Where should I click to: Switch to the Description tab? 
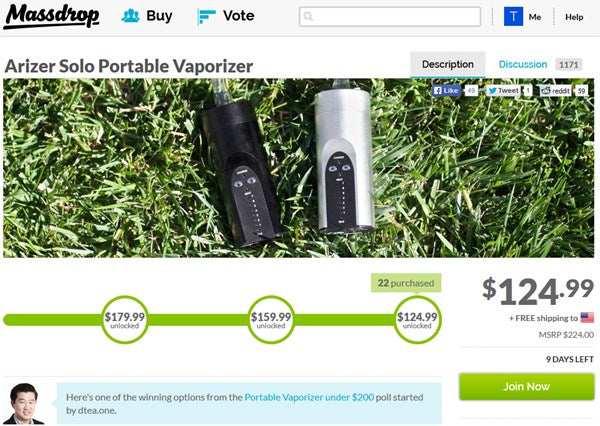click(x=448, y=64)
